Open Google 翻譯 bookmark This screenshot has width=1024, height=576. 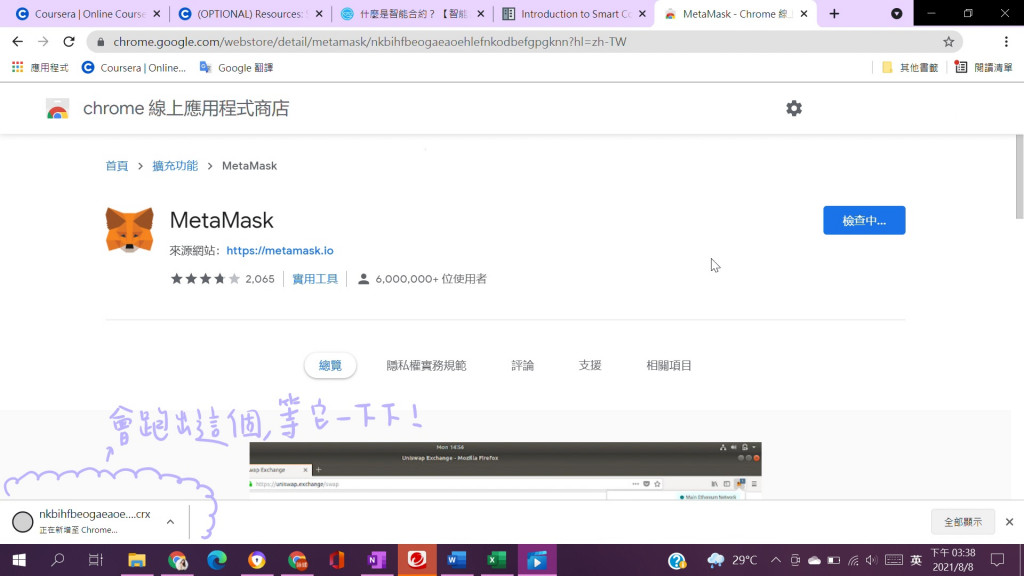coord(236,67)
